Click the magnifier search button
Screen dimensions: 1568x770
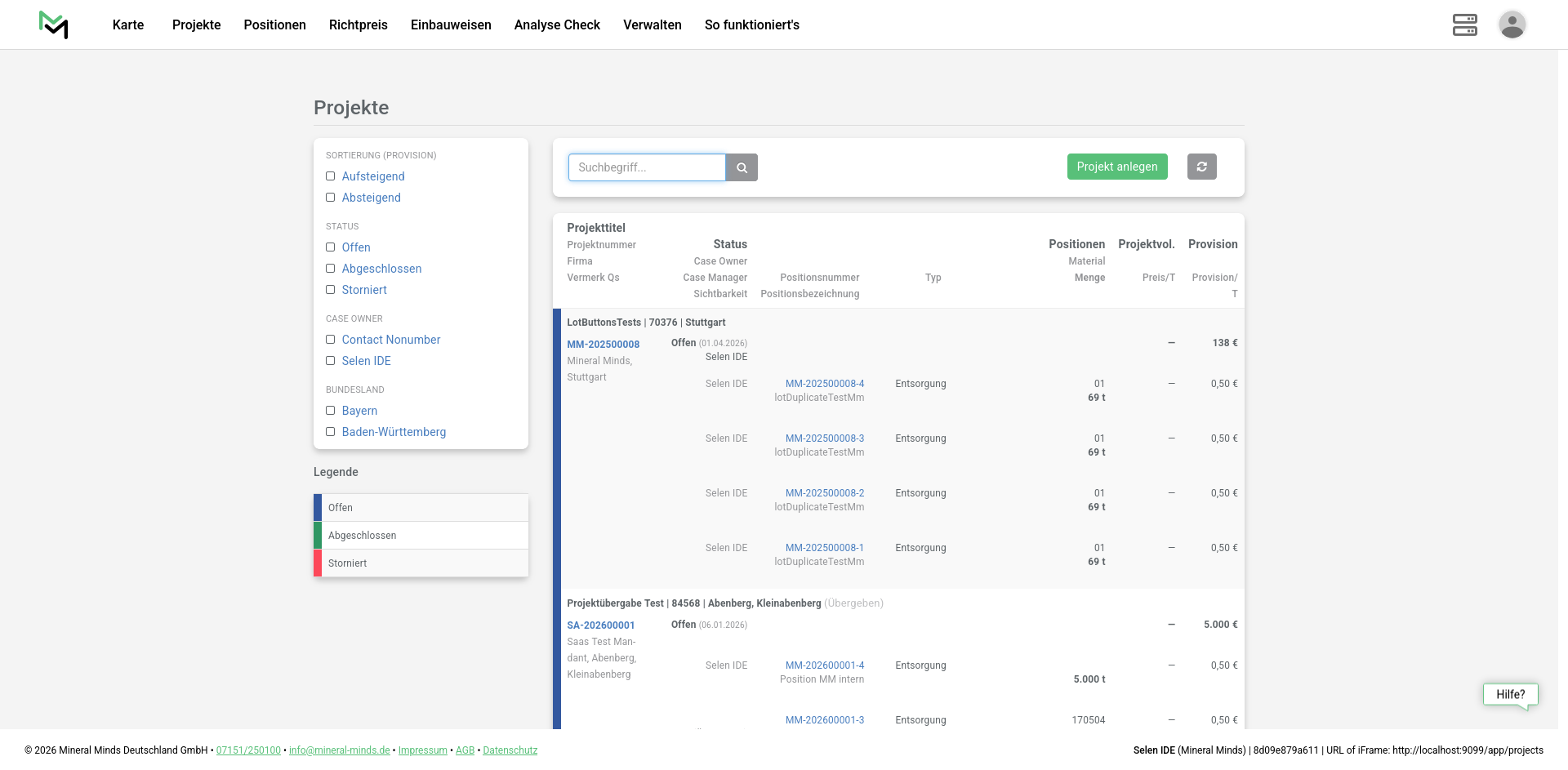[742, 167]
